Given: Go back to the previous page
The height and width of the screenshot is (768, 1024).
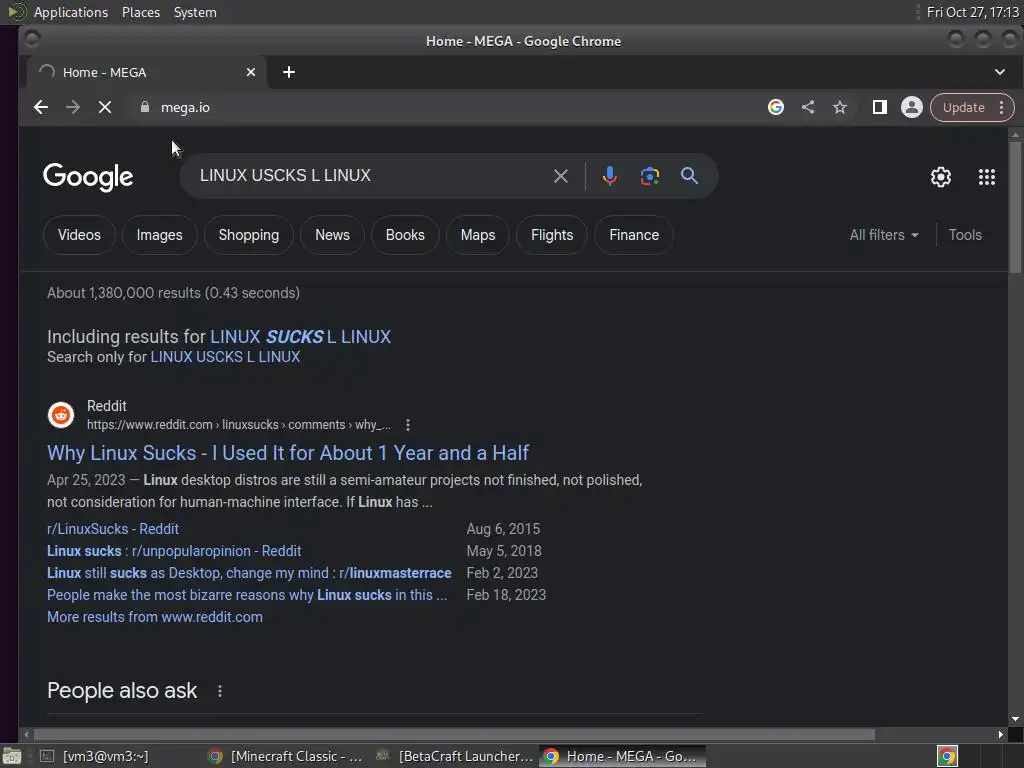Looking at the screenshot, I should (41, 107).
